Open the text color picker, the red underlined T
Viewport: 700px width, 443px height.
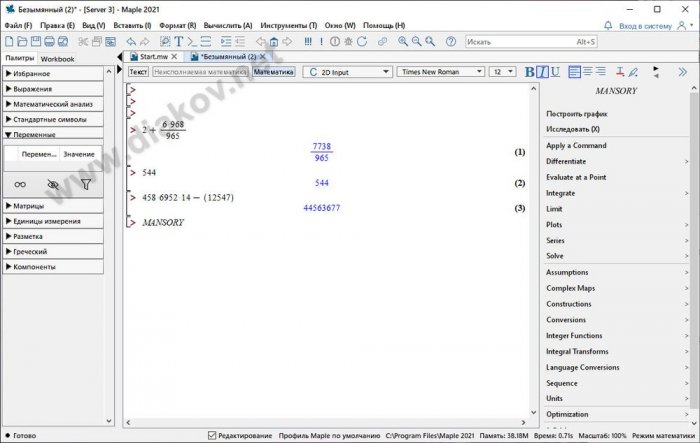tap(620, 71)
